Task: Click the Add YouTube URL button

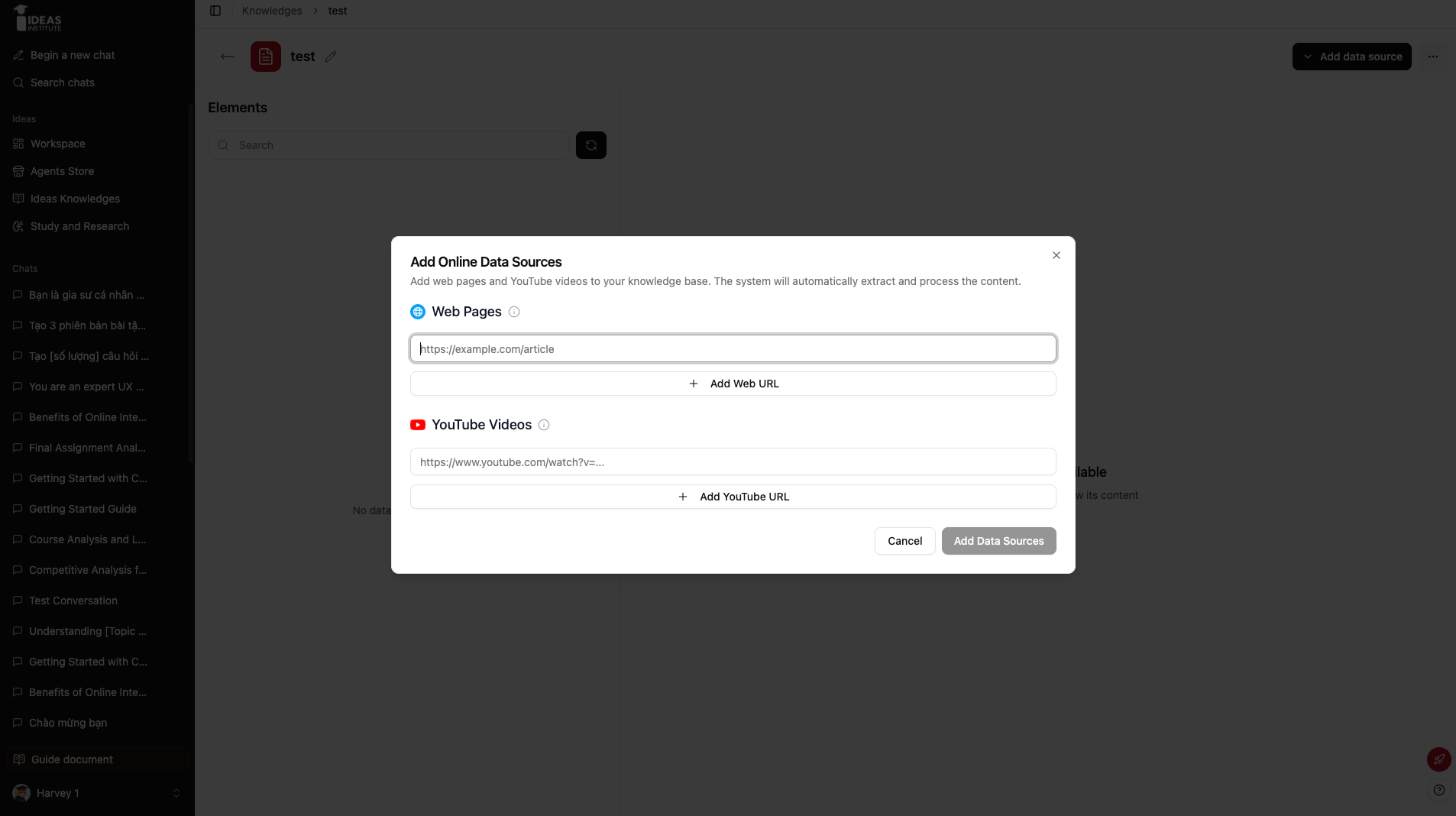Action: (x=733, y=497)
